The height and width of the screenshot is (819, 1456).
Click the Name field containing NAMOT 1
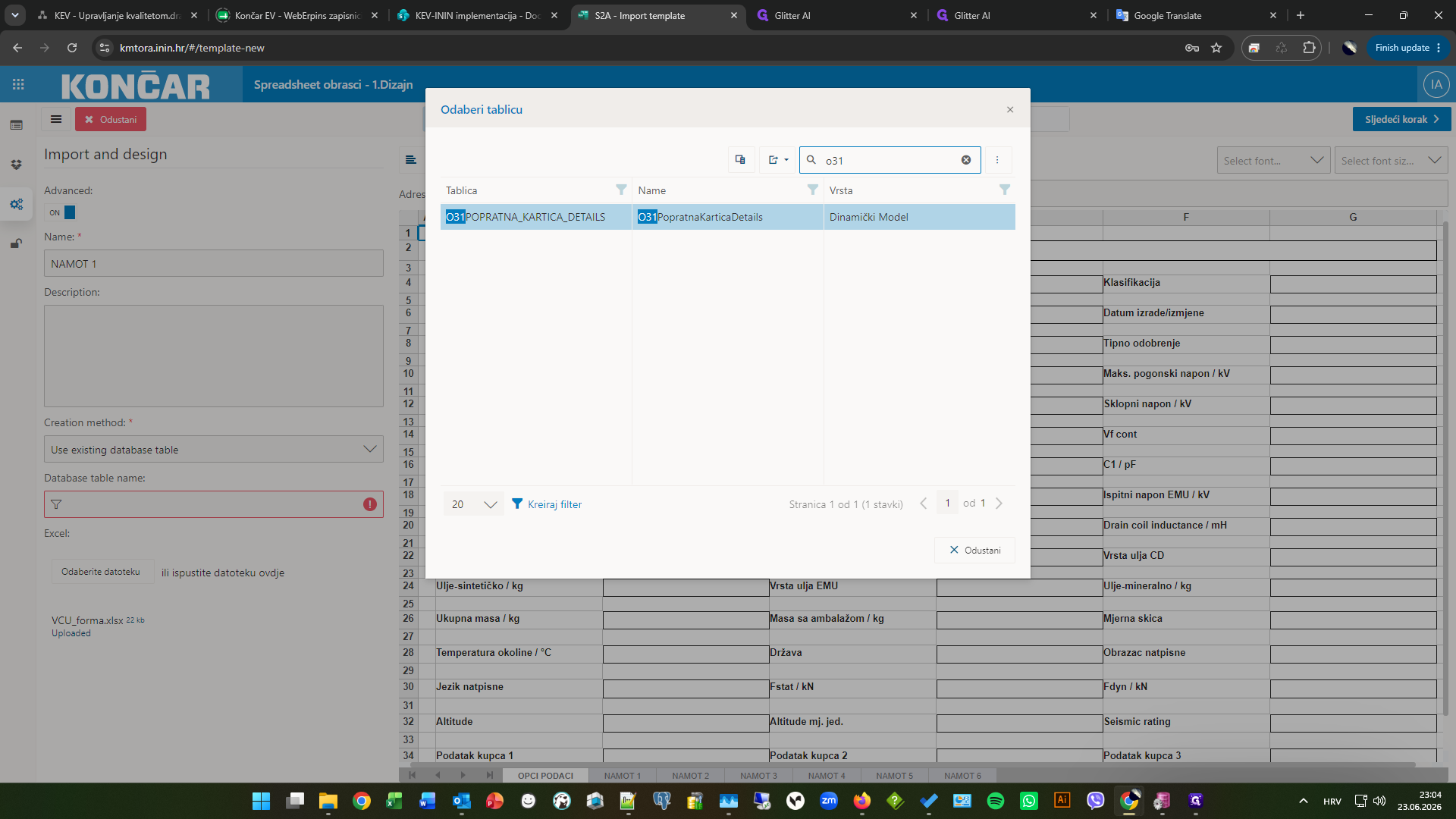pos(214,264)
